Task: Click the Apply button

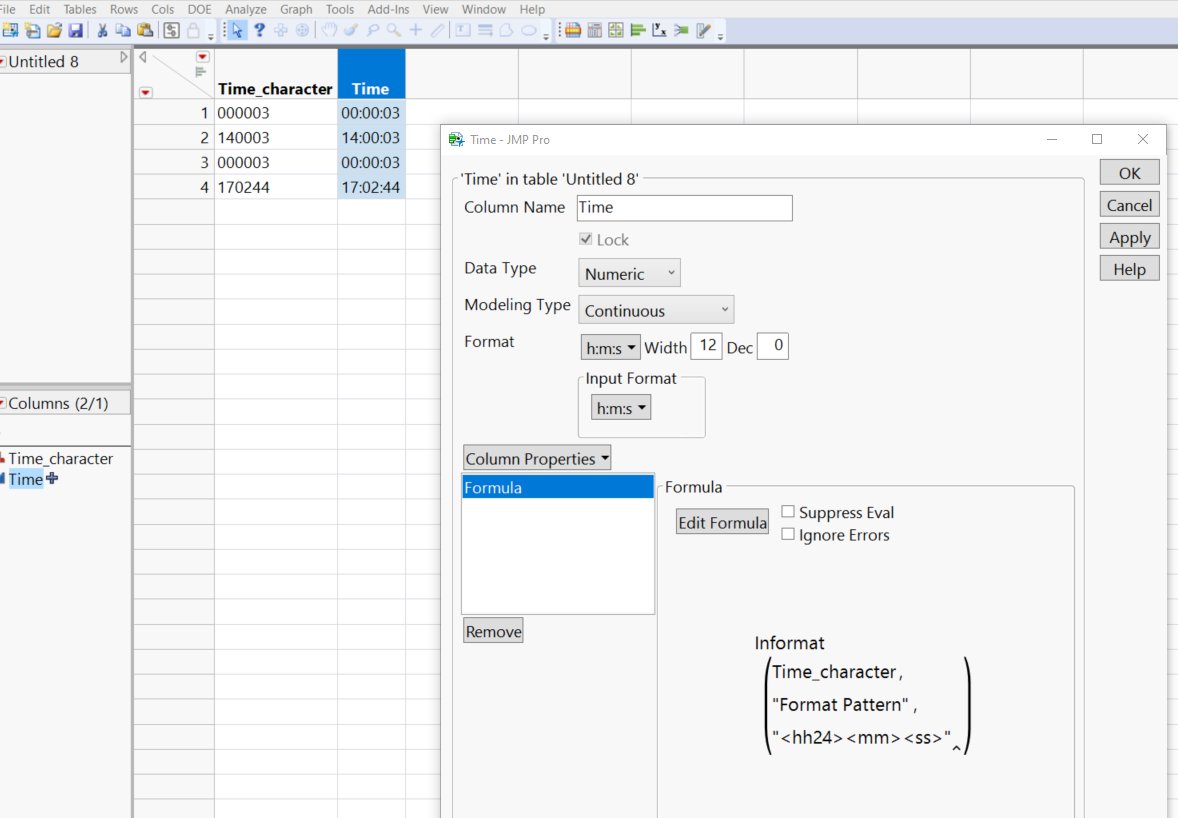Action: click(1129, 236)
